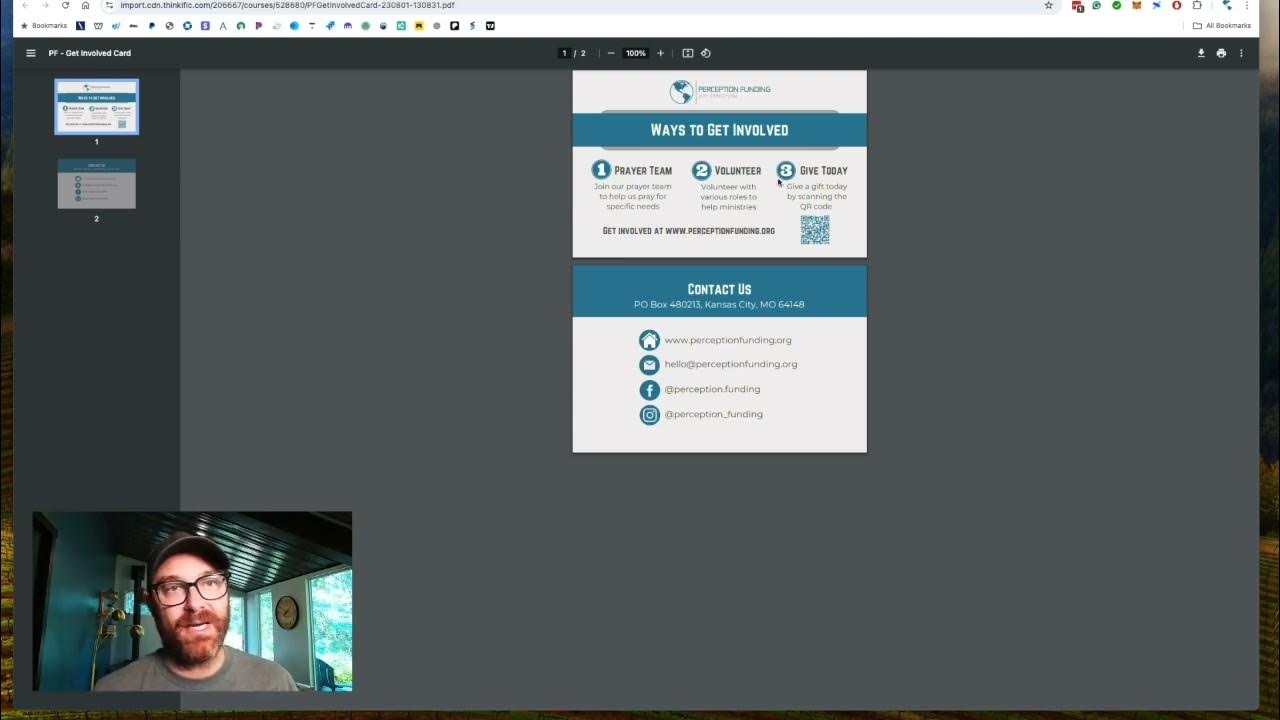Download the PDF file
1280x720 pixels.
[1201, 53]
